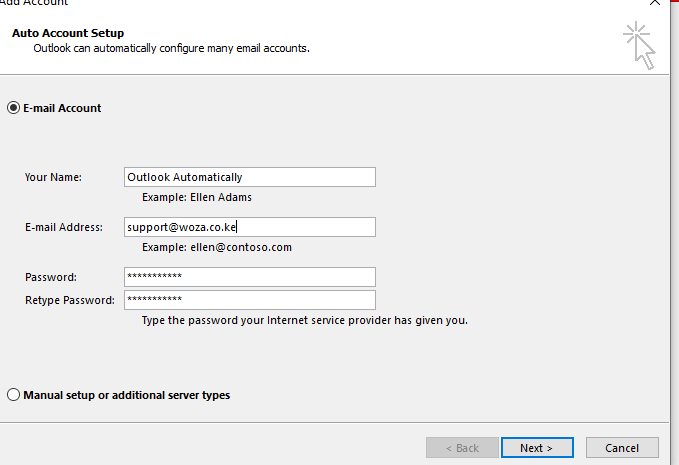Screen dimensions: 679x465
Task: Select the Retype Password field
Action: (250, 300)
